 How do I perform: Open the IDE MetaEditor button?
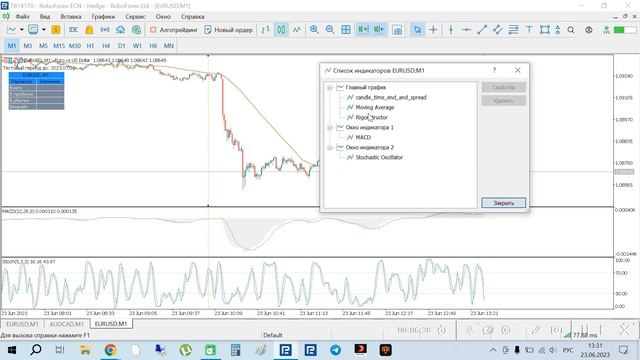pyautogui.click(x=73, y=30)
